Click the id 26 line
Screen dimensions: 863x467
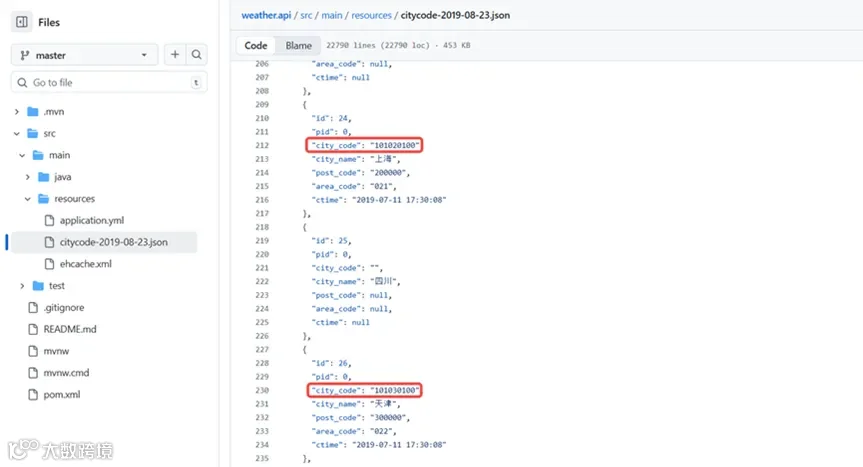click(331, 363)
